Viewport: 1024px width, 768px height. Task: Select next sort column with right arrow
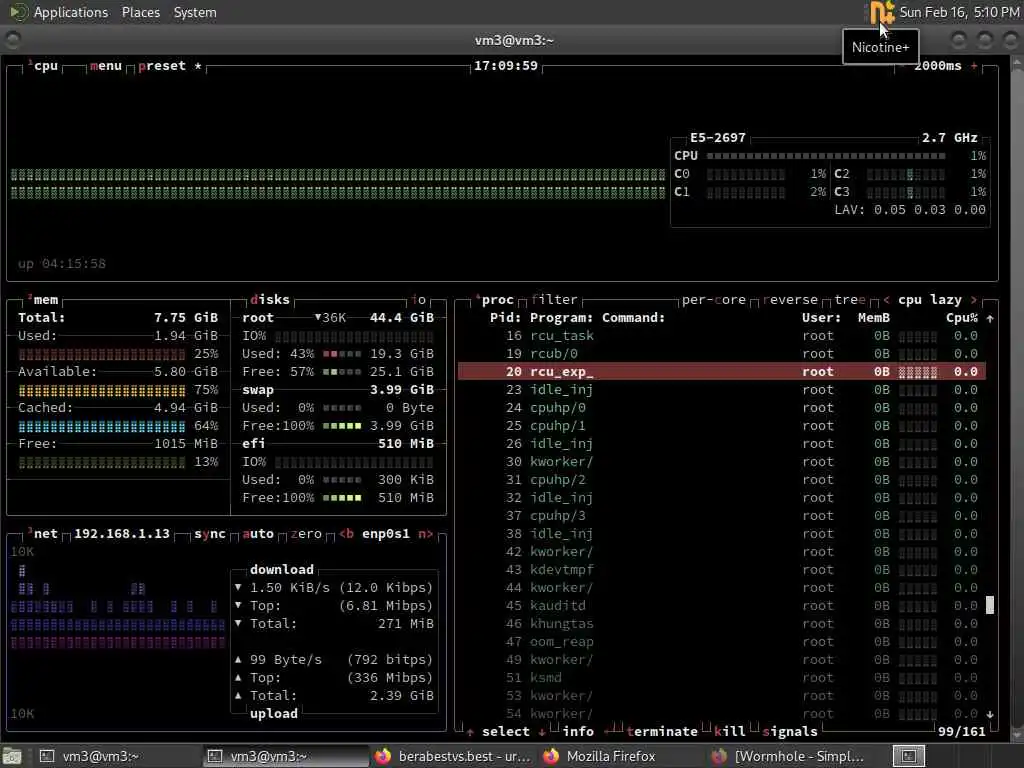click(x=973, y=300)
